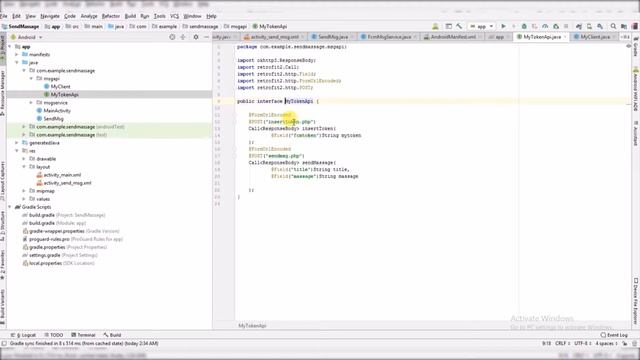Open the VCS menu

coord(174,16)
